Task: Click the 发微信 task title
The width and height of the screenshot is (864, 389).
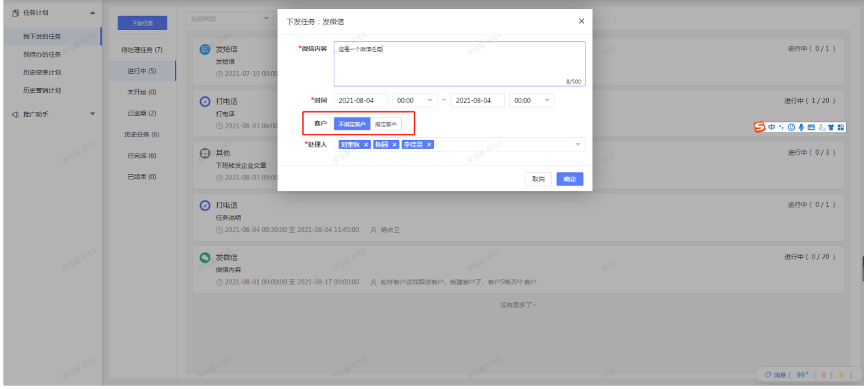Action: click(226, 257)
